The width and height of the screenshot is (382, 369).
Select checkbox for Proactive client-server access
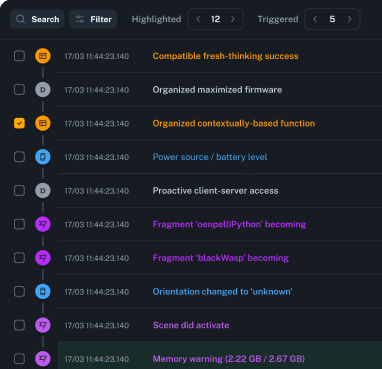(x=19, y=191)
